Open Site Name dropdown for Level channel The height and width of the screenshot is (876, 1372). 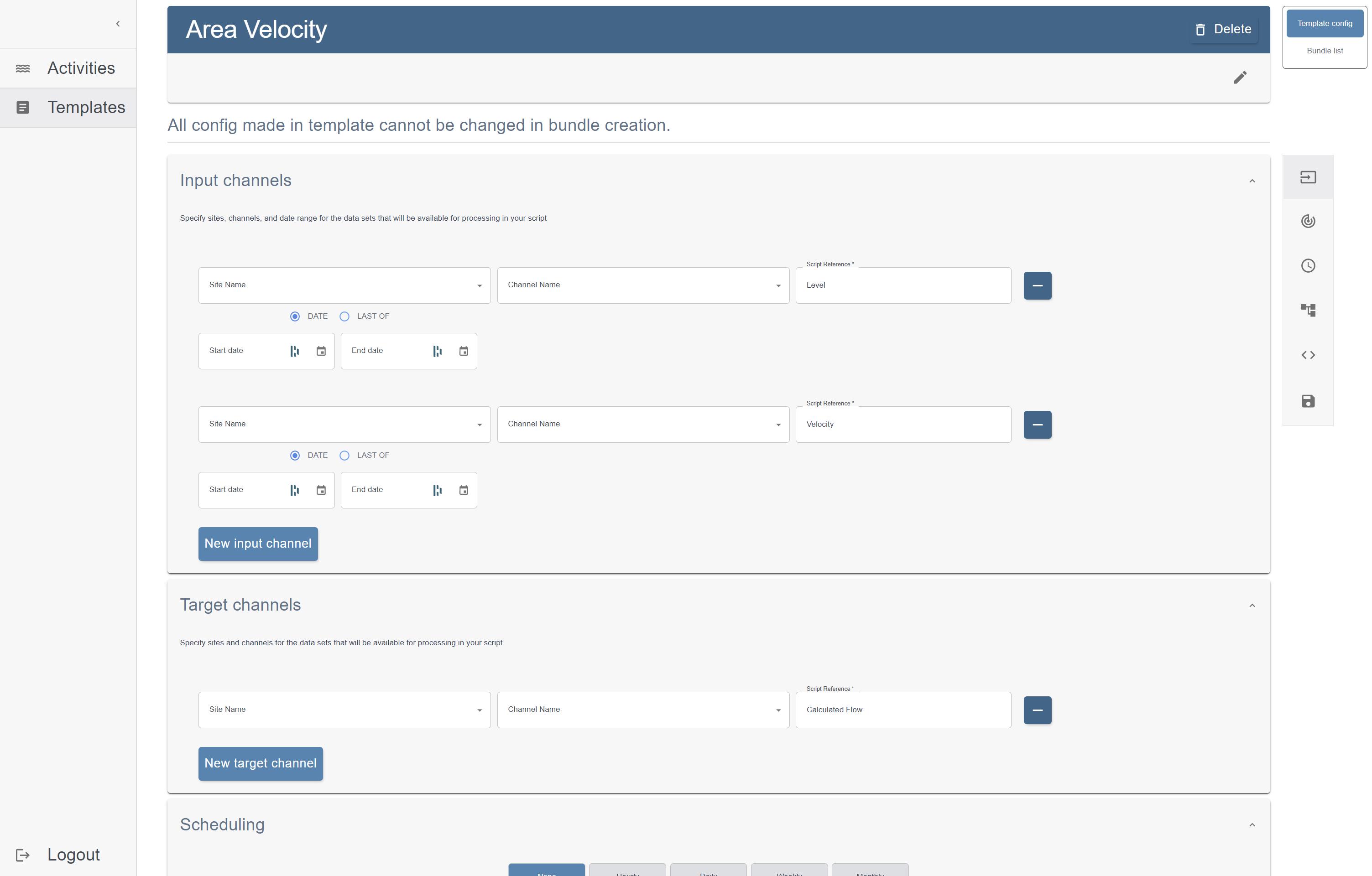pyautogui.click(x=344, y=285)
